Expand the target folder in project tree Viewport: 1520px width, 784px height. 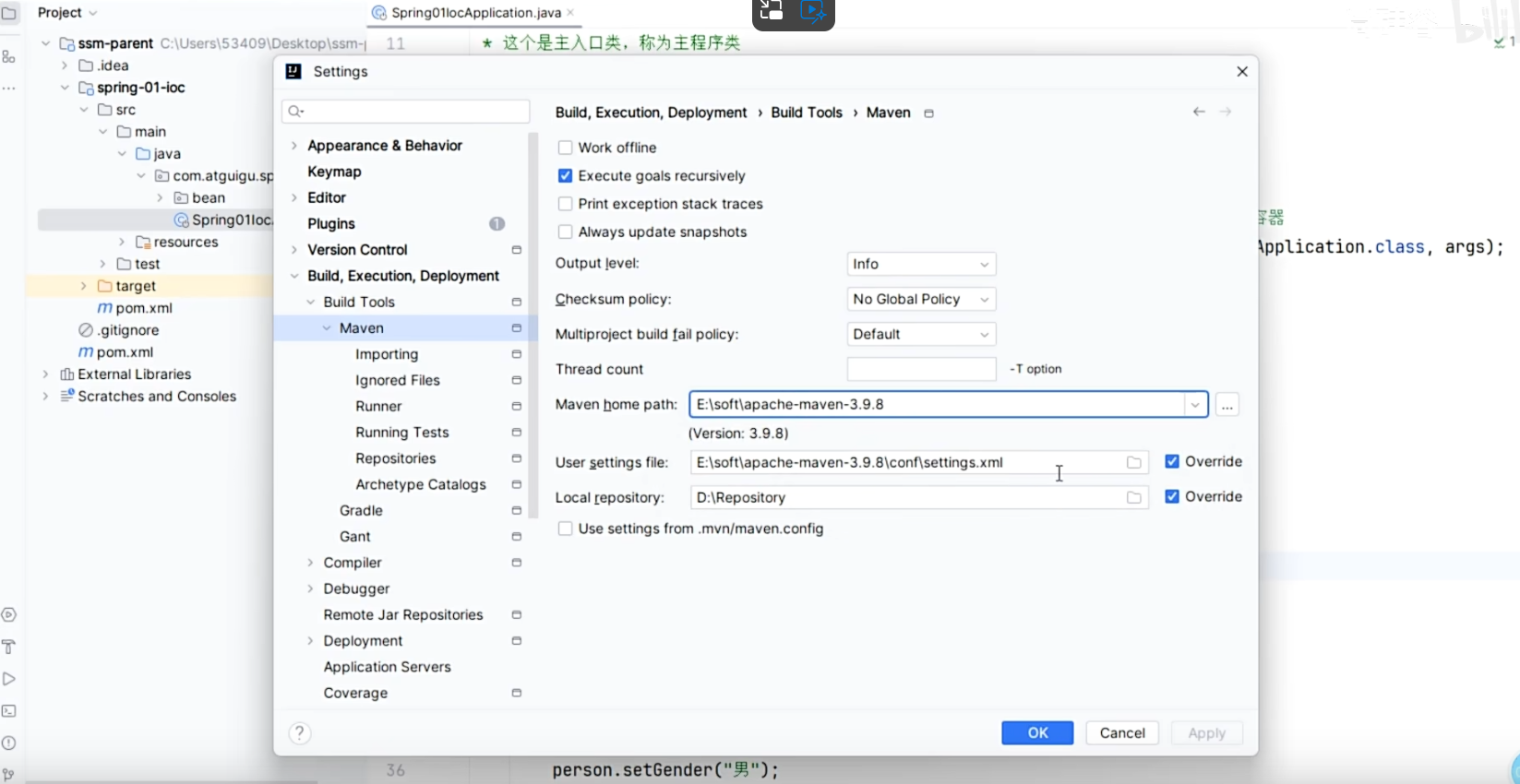84,287
